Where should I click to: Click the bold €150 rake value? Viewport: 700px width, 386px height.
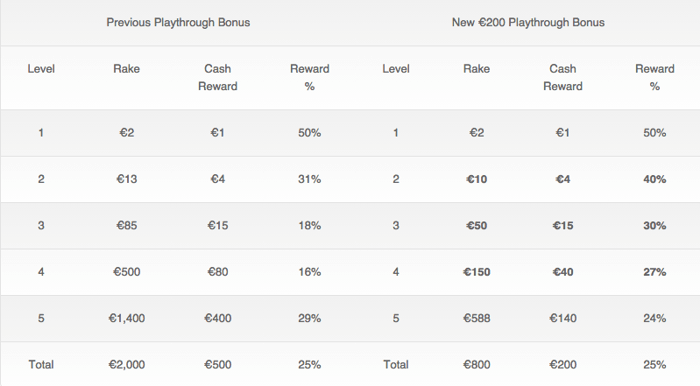[476, 272]
